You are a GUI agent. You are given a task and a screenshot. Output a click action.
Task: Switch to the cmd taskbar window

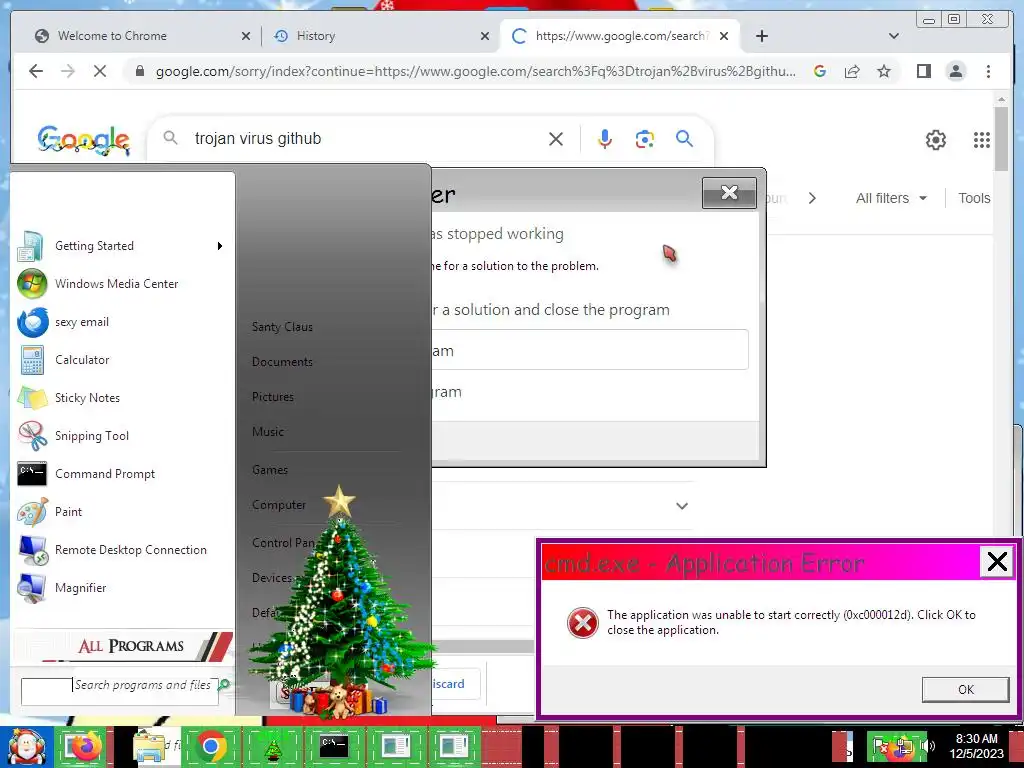[334, 746]
